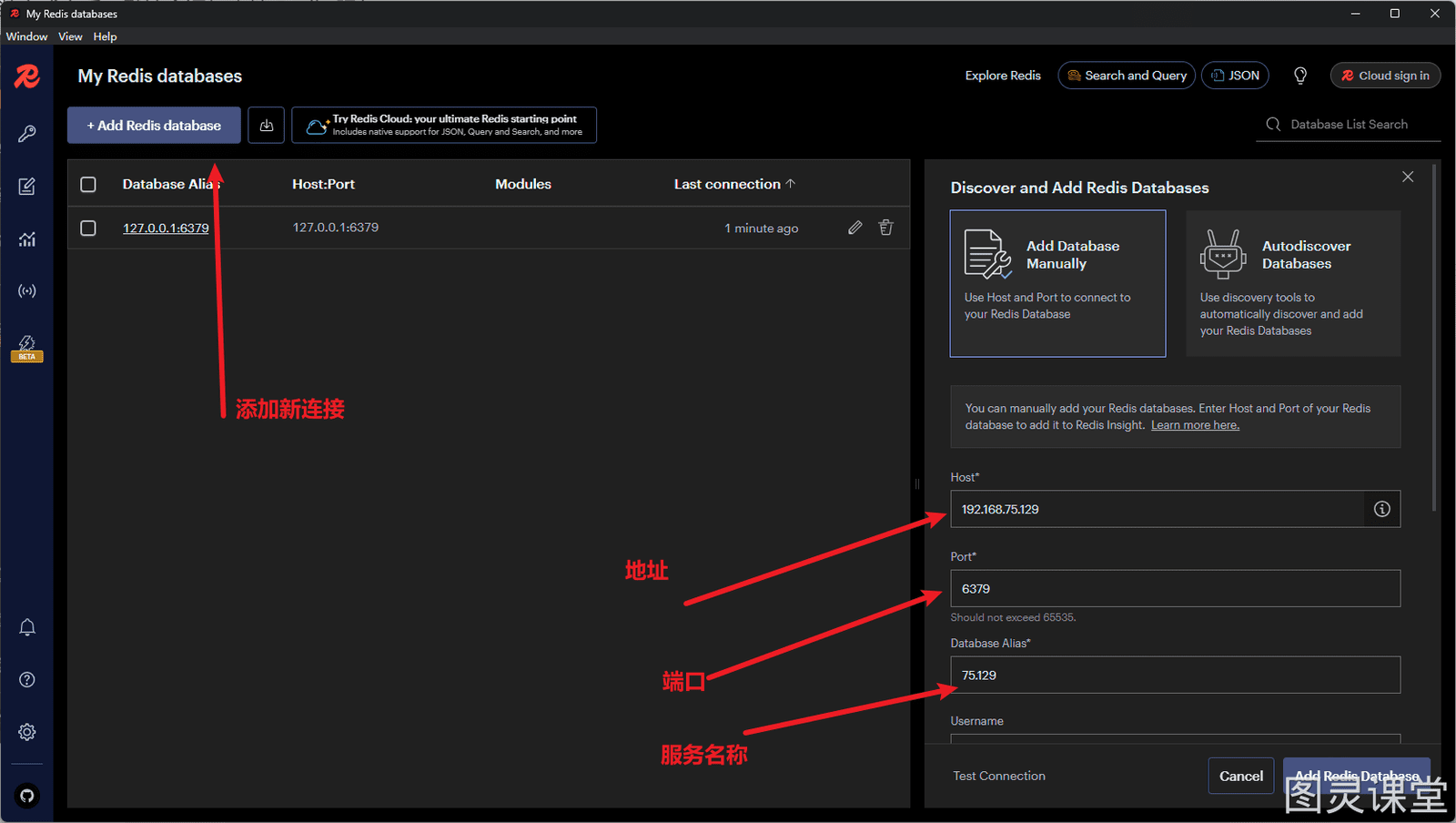Click the Add Redis database button

coord(154,126)
